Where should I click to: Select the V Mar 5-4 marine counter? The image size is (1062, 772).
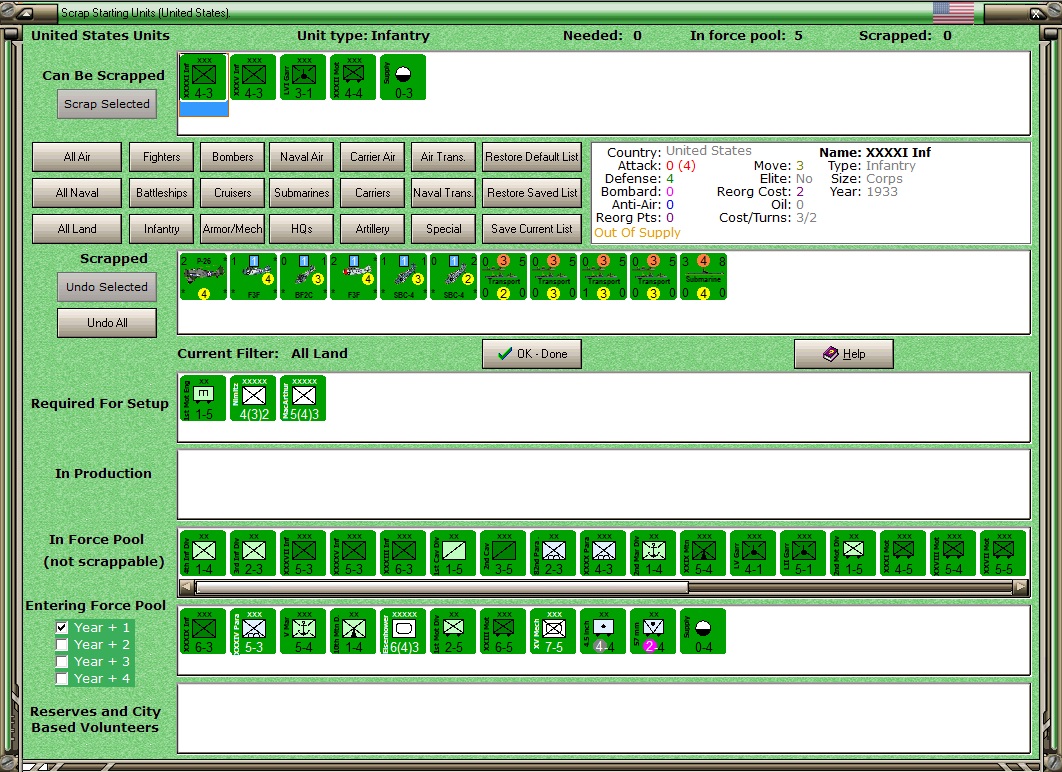coord(303,631)
